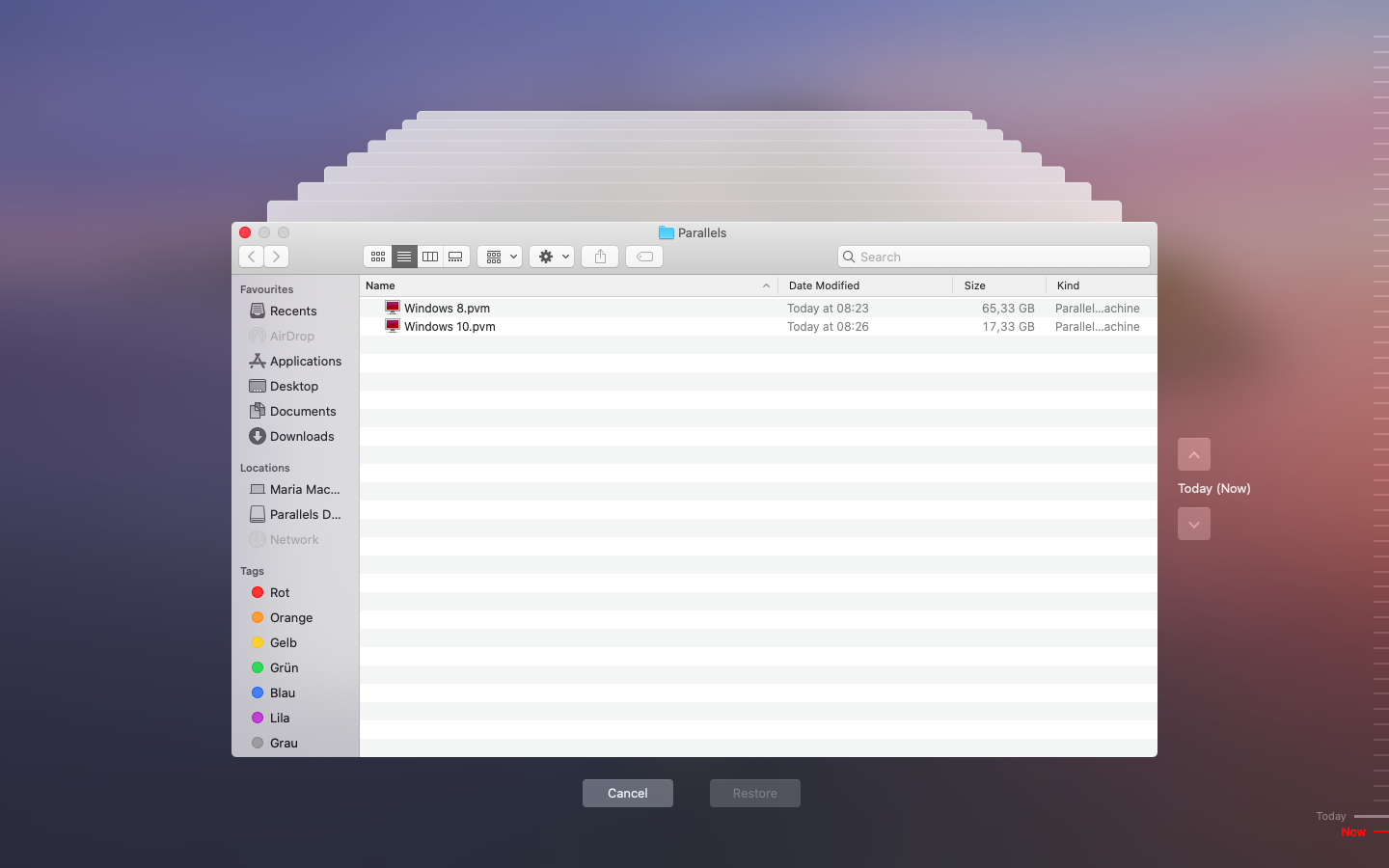Image resolution: width=1389 pixels, height=868 pixels.
Task: Switch Finder to column view
Action: pyautogui.click(x=430, y=257)
